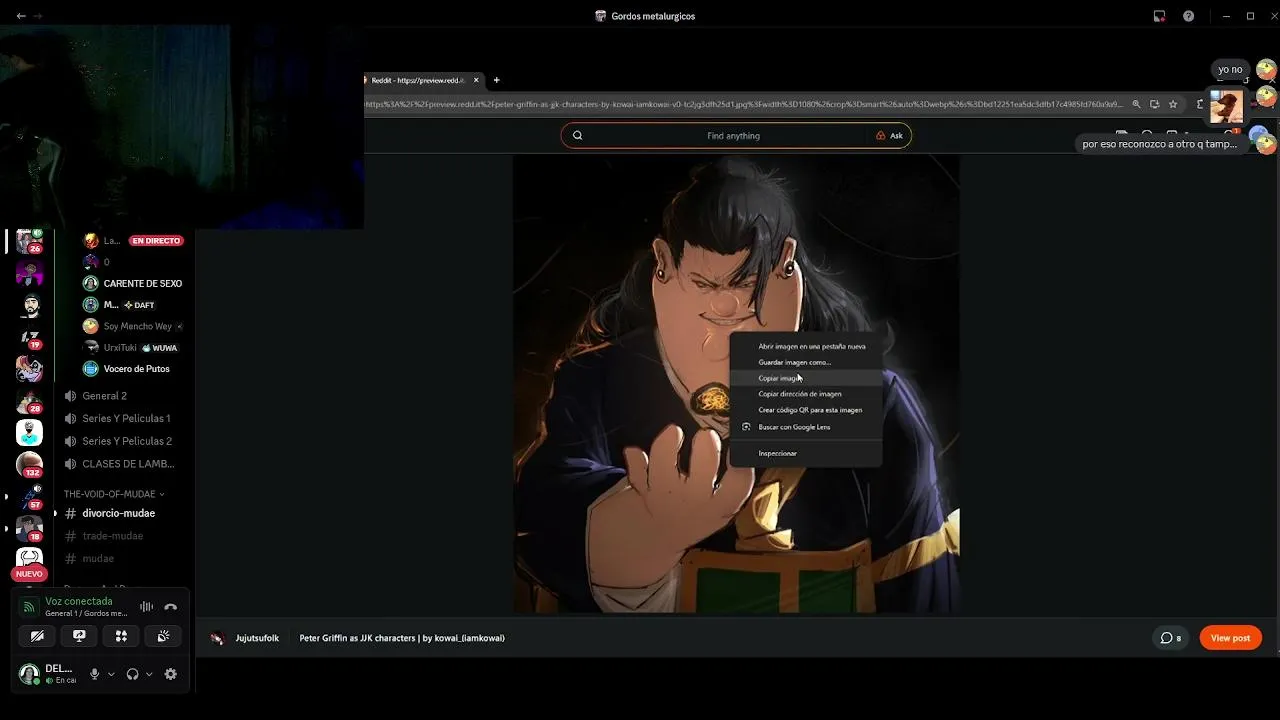Open server icon with 57 badge
This screenshot has height=720, width=1280.
(29, 496)
